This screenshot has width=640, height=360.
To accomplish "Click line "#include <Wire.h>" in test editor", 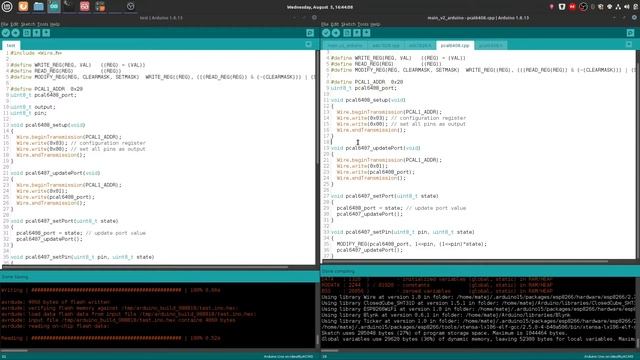I will [x=36, y=53].
